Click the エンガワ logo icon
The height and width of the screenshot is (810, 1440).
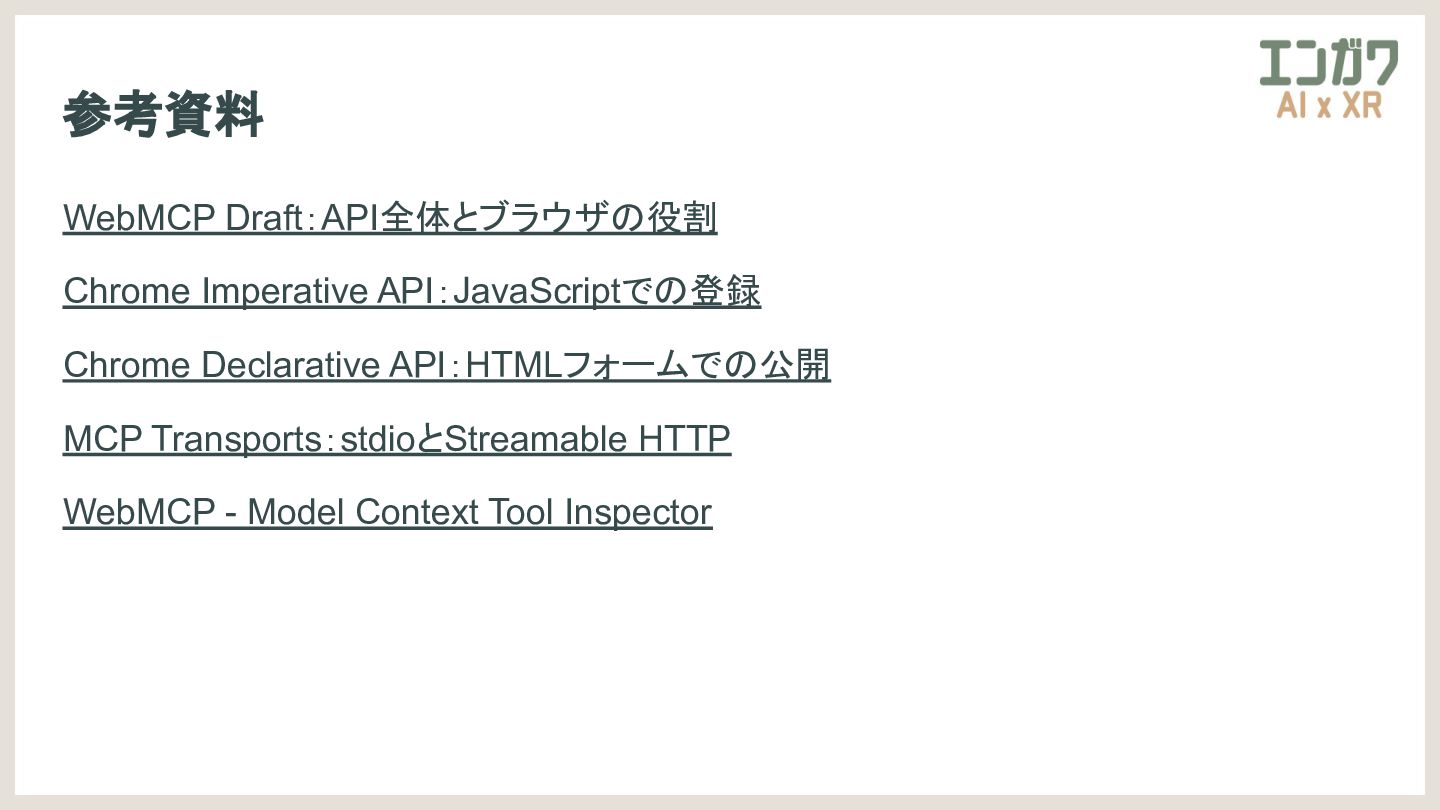1329,63
